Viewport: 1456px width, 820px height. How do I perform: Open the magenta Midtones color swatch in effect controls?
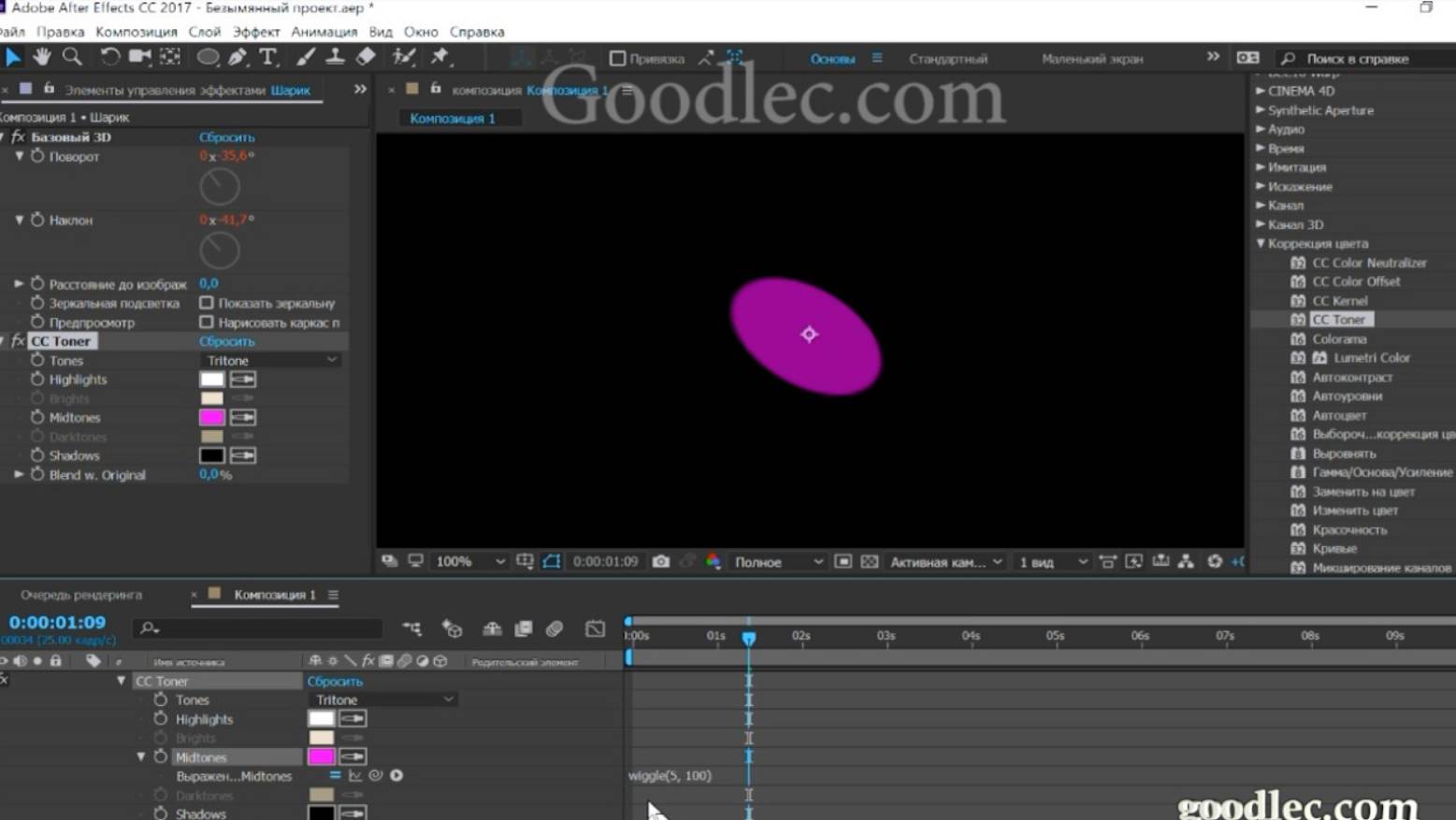(212, 417)
